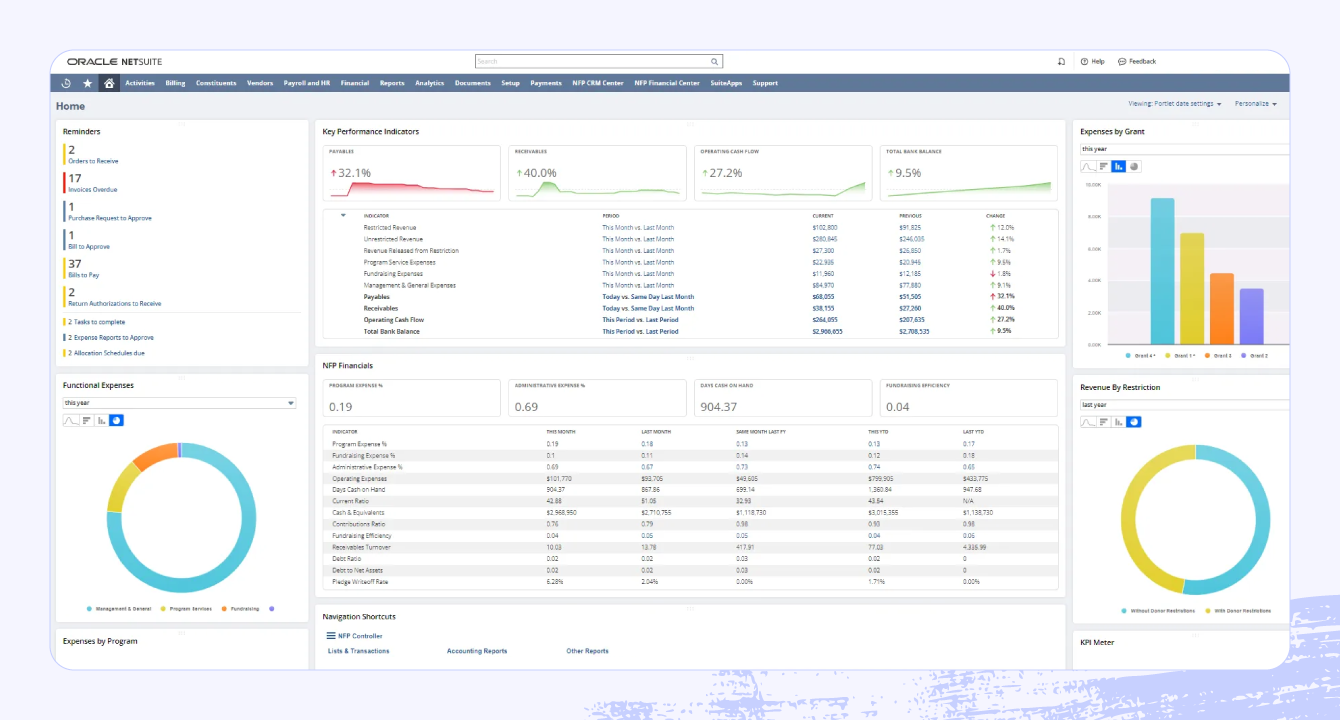Click the search magnifier icon
This screenshot has width=1340, height=720.
coord(714,61)
